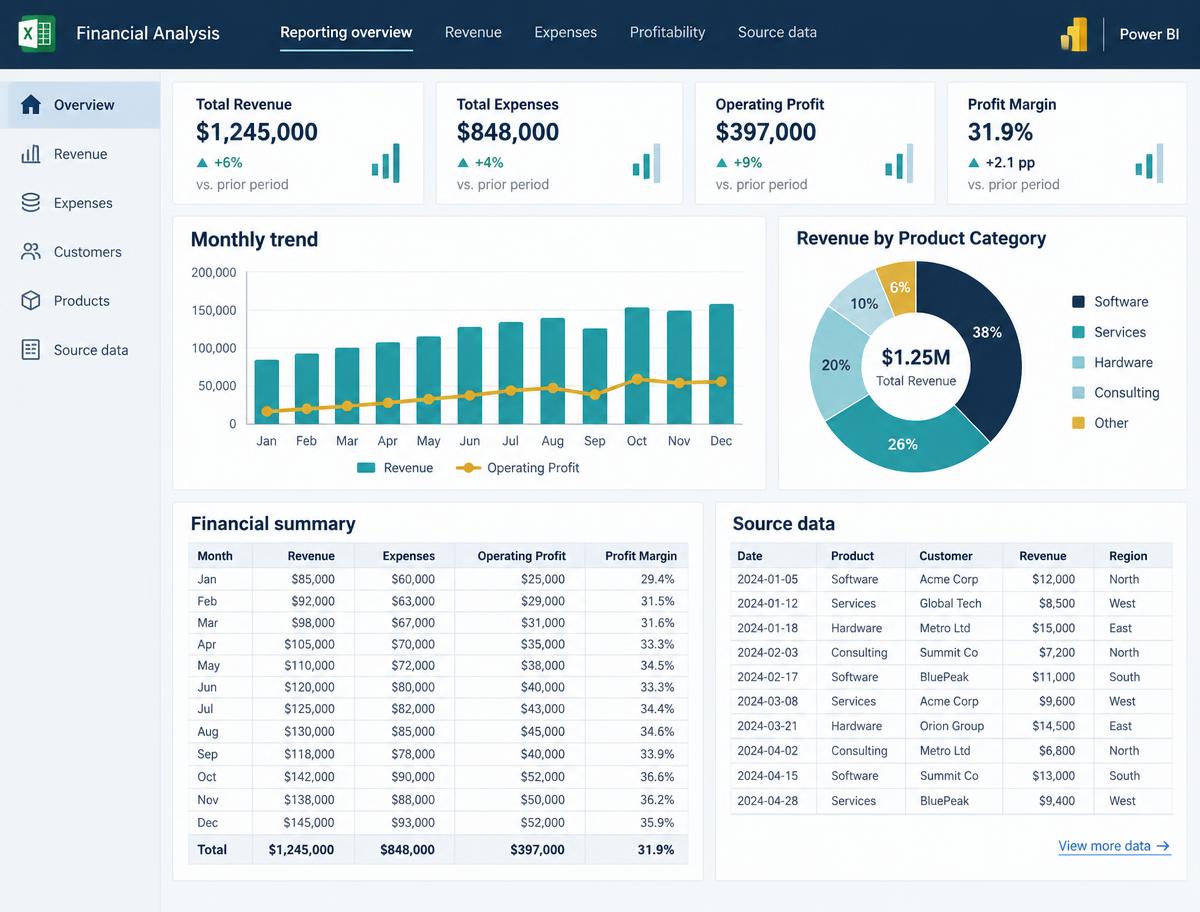1200x912 pixels.
Task: Click the December revenue bar
Action: [x=721, y=364]
